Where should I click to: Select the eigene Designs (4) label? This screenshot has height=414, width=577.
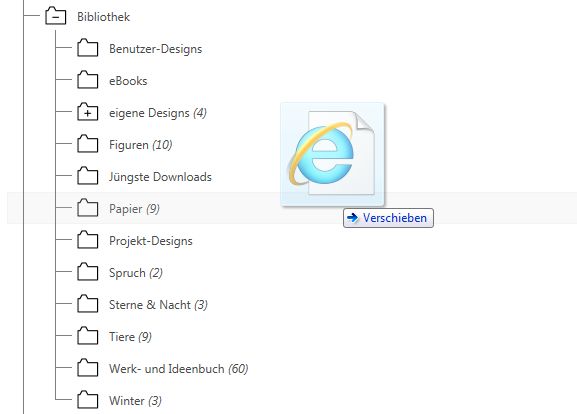pos(158,113)
